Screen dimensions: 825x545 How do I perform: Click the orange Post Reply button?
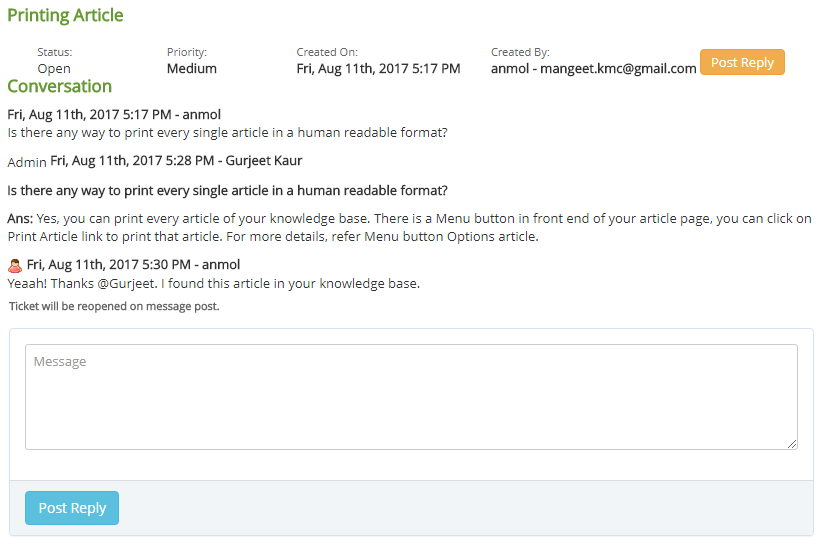point(742,62)
